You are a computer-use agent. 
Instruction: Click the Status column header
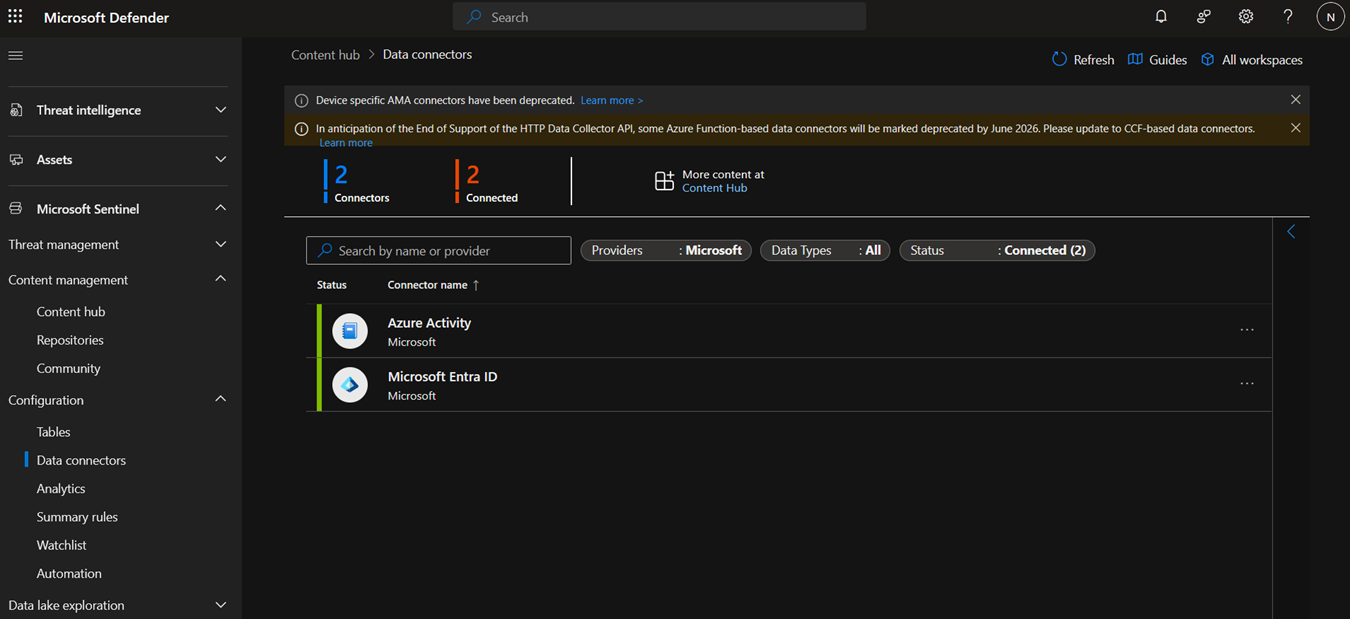332,285
